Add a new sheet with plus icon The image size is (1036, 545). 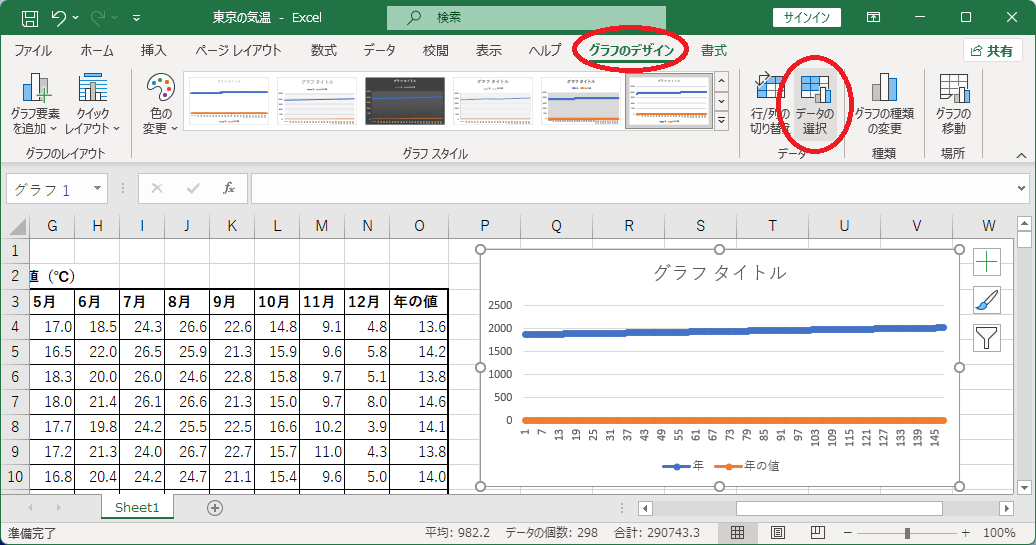coord(215,508)
